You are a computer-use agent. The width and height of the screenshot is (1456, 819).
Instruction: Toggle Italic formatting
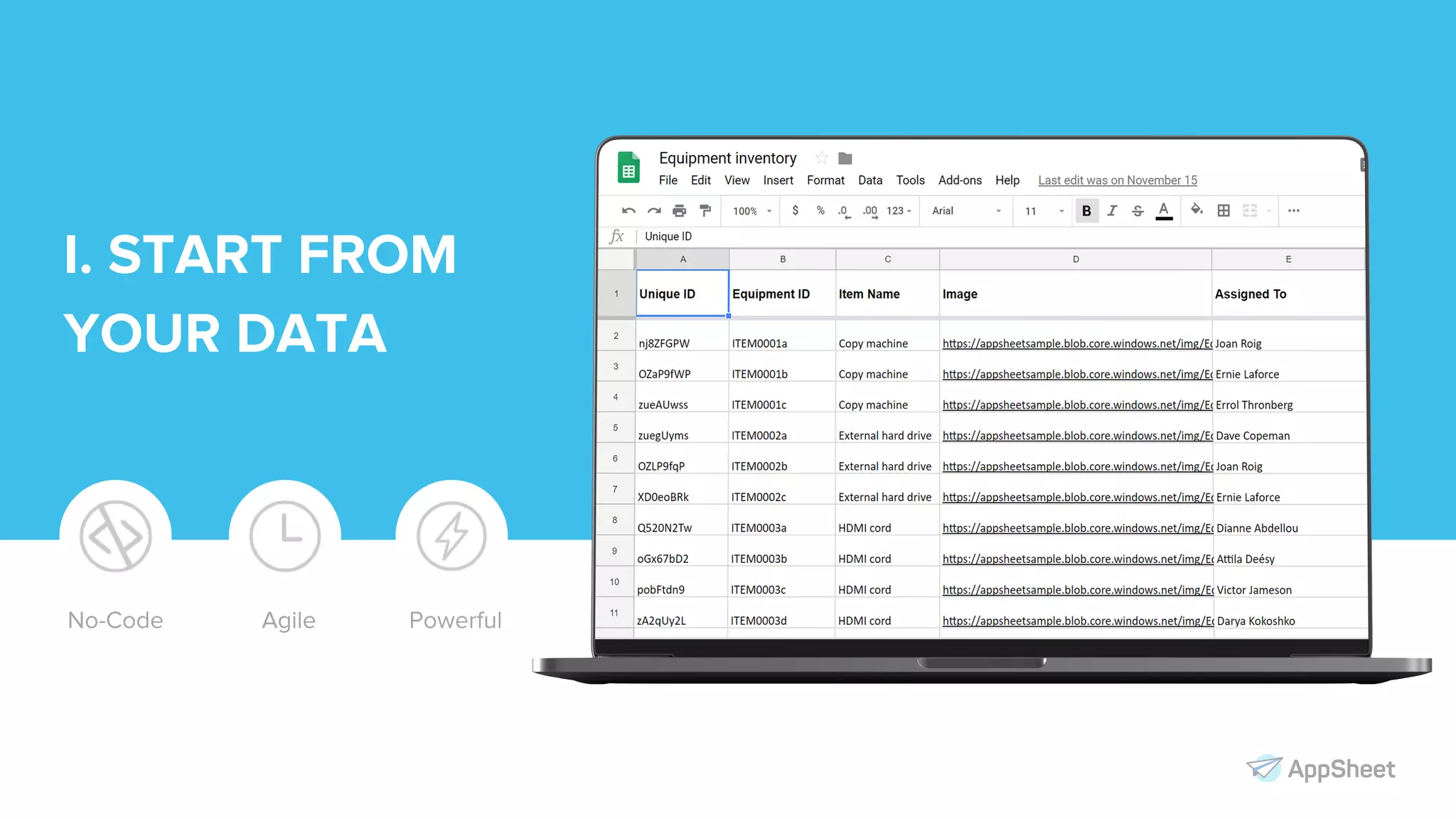click(x=1113, y=210)
